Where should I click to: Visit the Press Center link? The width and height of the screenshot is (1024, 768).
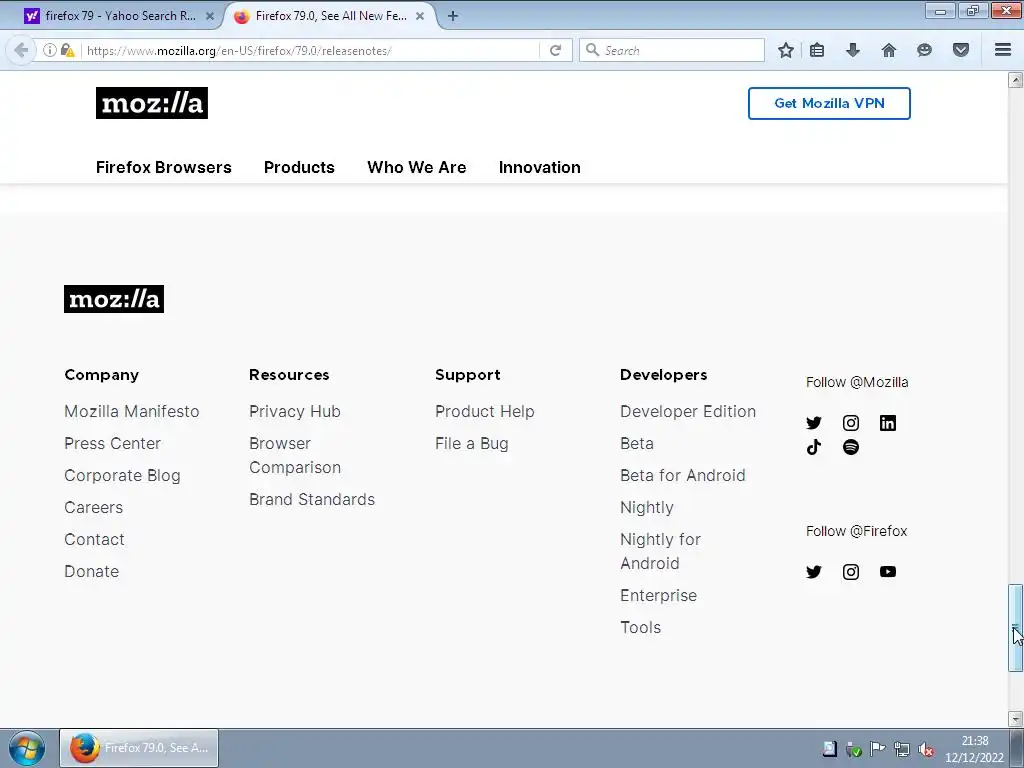point(112,443)
